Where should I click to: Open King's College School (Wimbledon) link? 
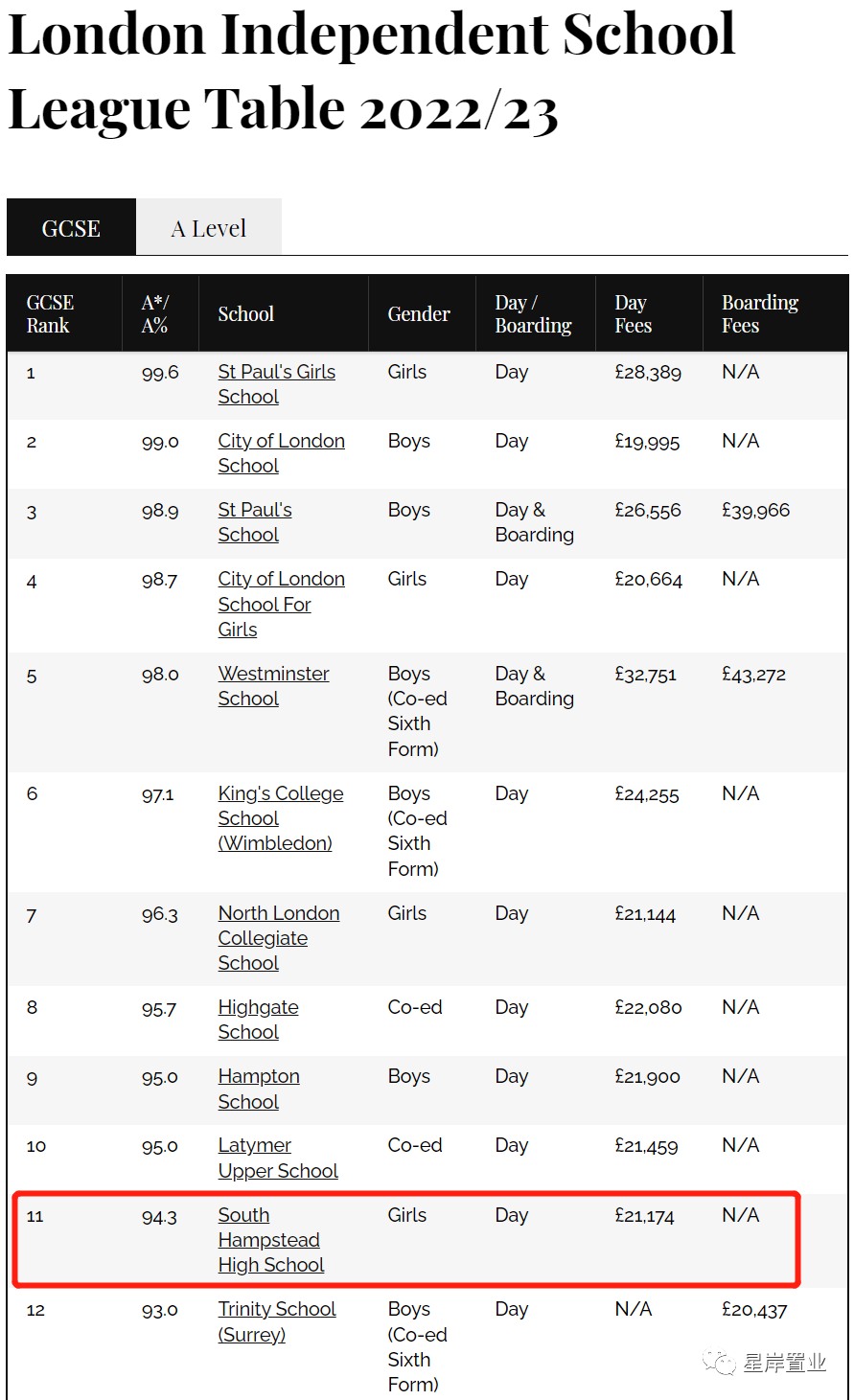pyautogui.click(x=280, y=818)
